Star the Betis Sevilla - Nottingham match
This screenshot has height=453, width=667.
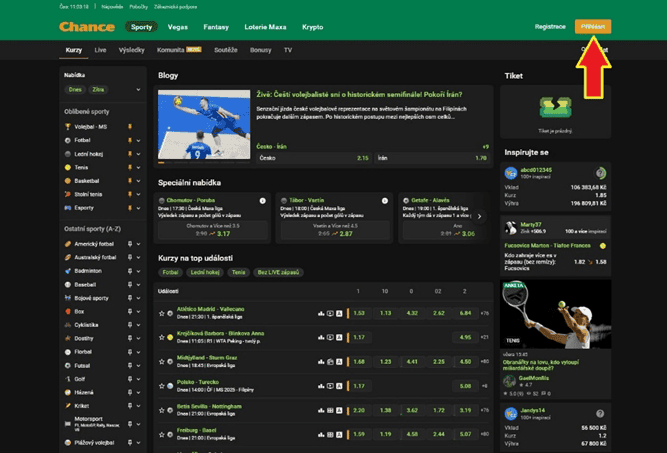tap(162, 410)
